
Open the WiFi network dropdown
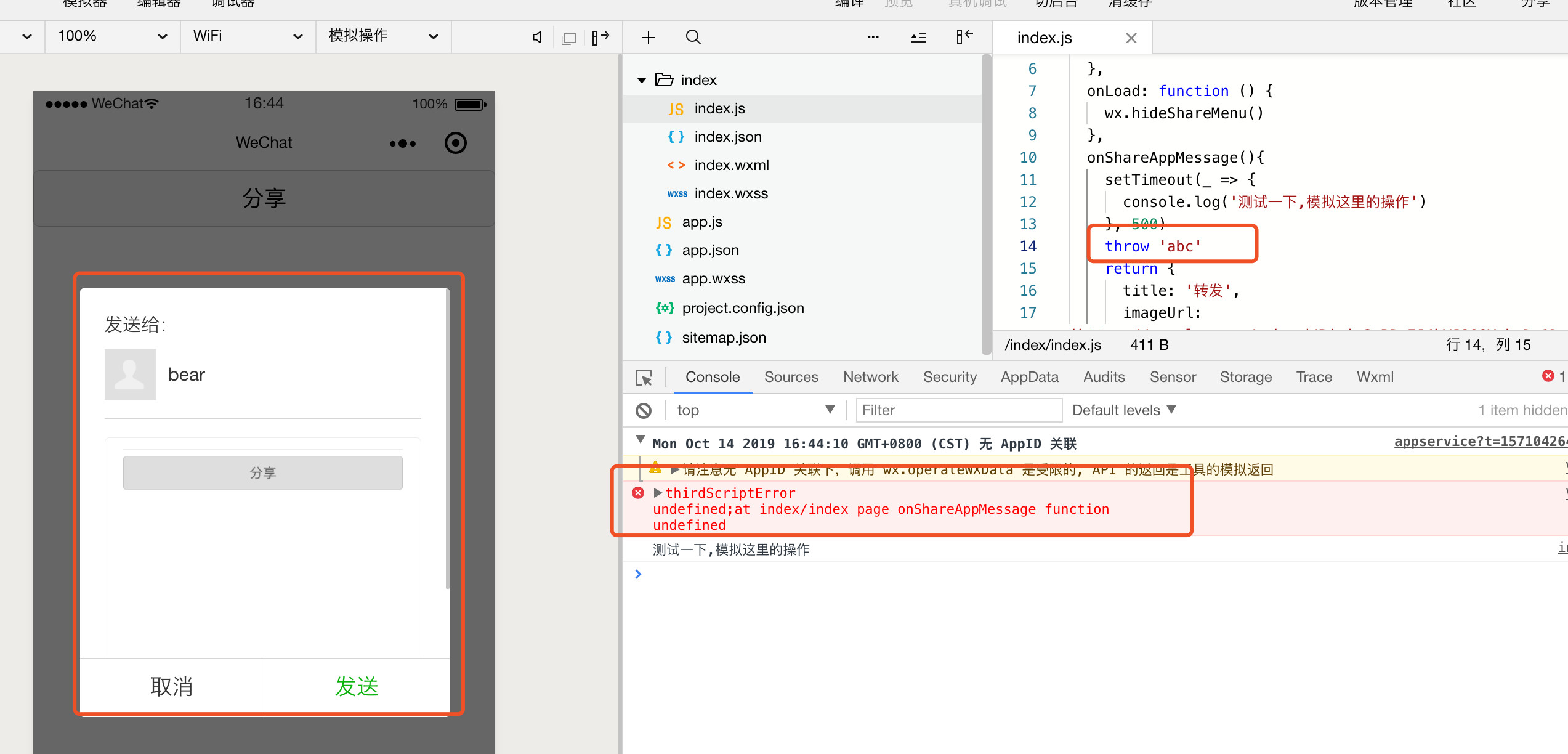click(x=248, y=36)
